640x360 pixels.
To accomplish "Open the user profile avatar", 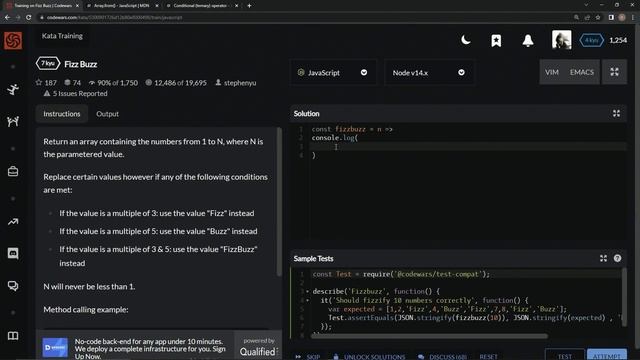I will coord(562,40).
